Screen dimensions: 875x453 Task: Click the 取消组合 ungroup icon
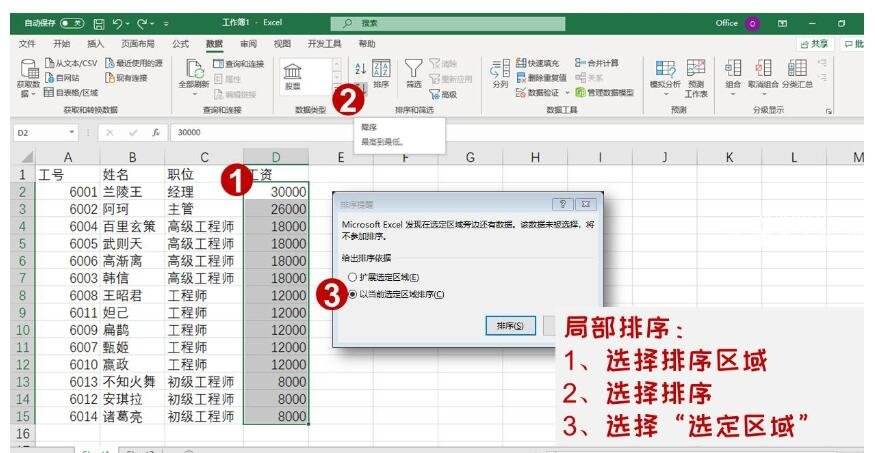(763, 69)
